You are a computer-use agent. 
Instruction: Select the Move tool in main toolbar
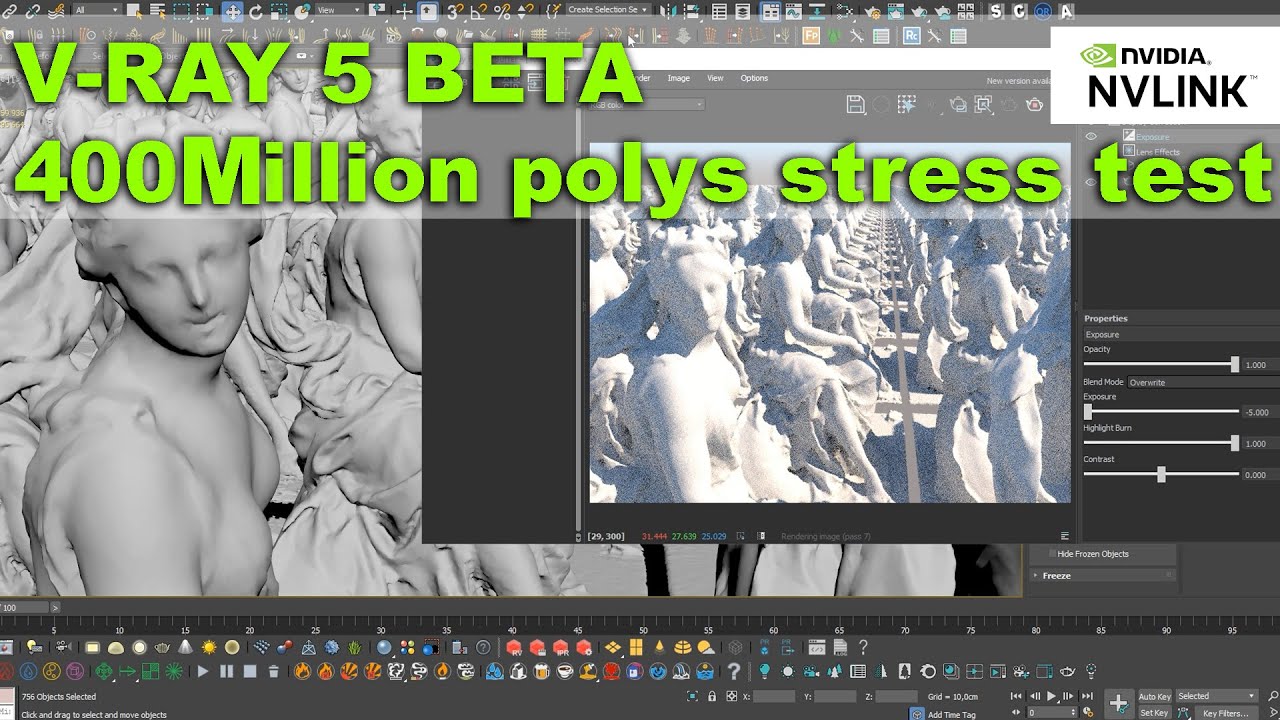click(232, 11)
